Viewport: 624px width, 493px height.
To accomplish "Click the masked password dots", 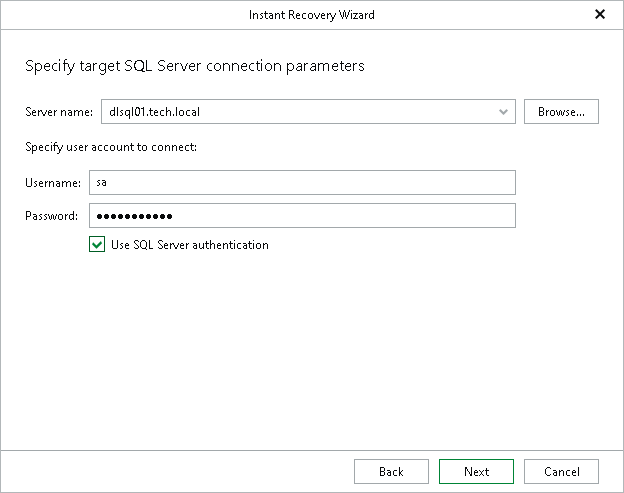I will [135, 216].
